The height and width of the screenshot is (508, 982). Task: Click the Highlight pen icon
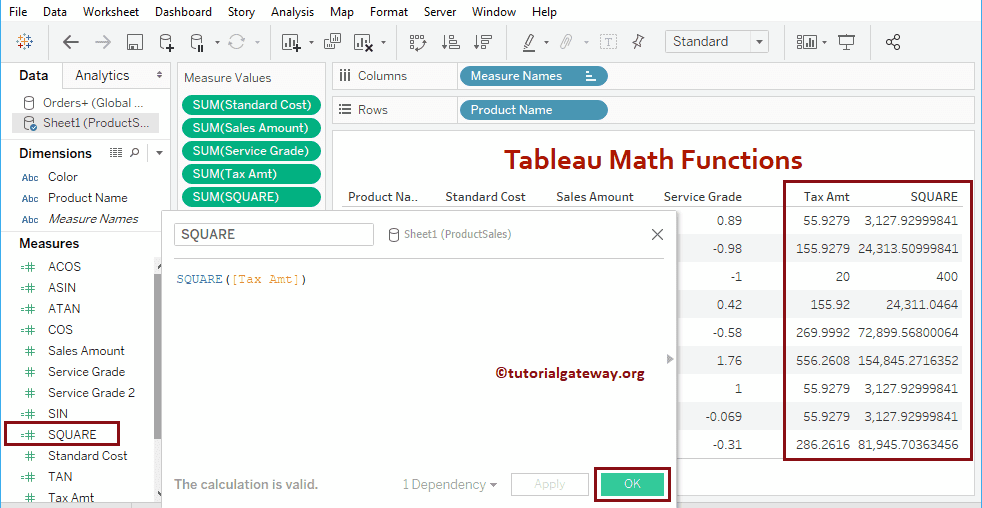pos(529,42)
